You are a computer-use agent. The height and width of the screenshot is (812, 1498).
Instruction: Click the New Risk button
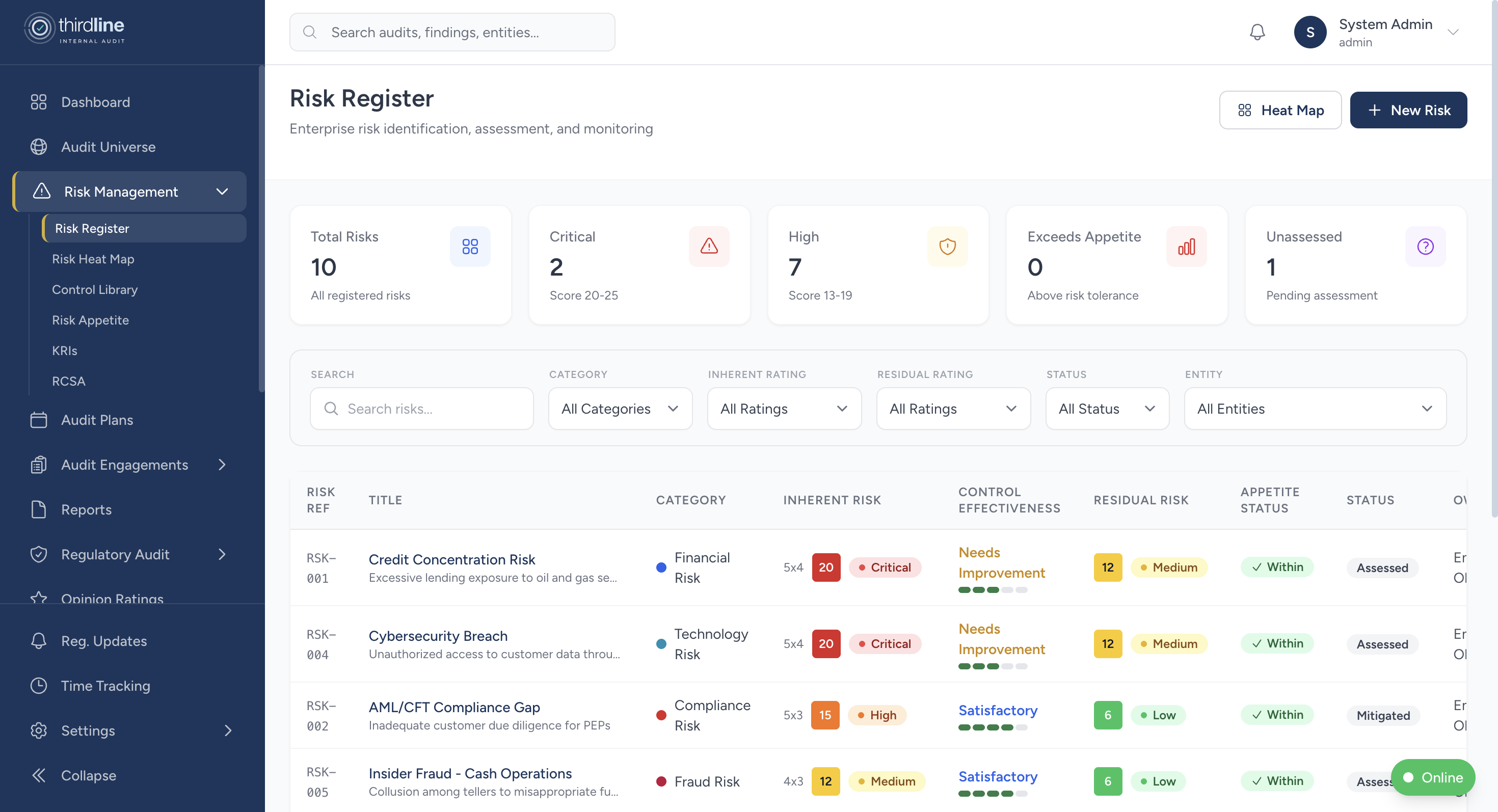[x=1409, y=110]
